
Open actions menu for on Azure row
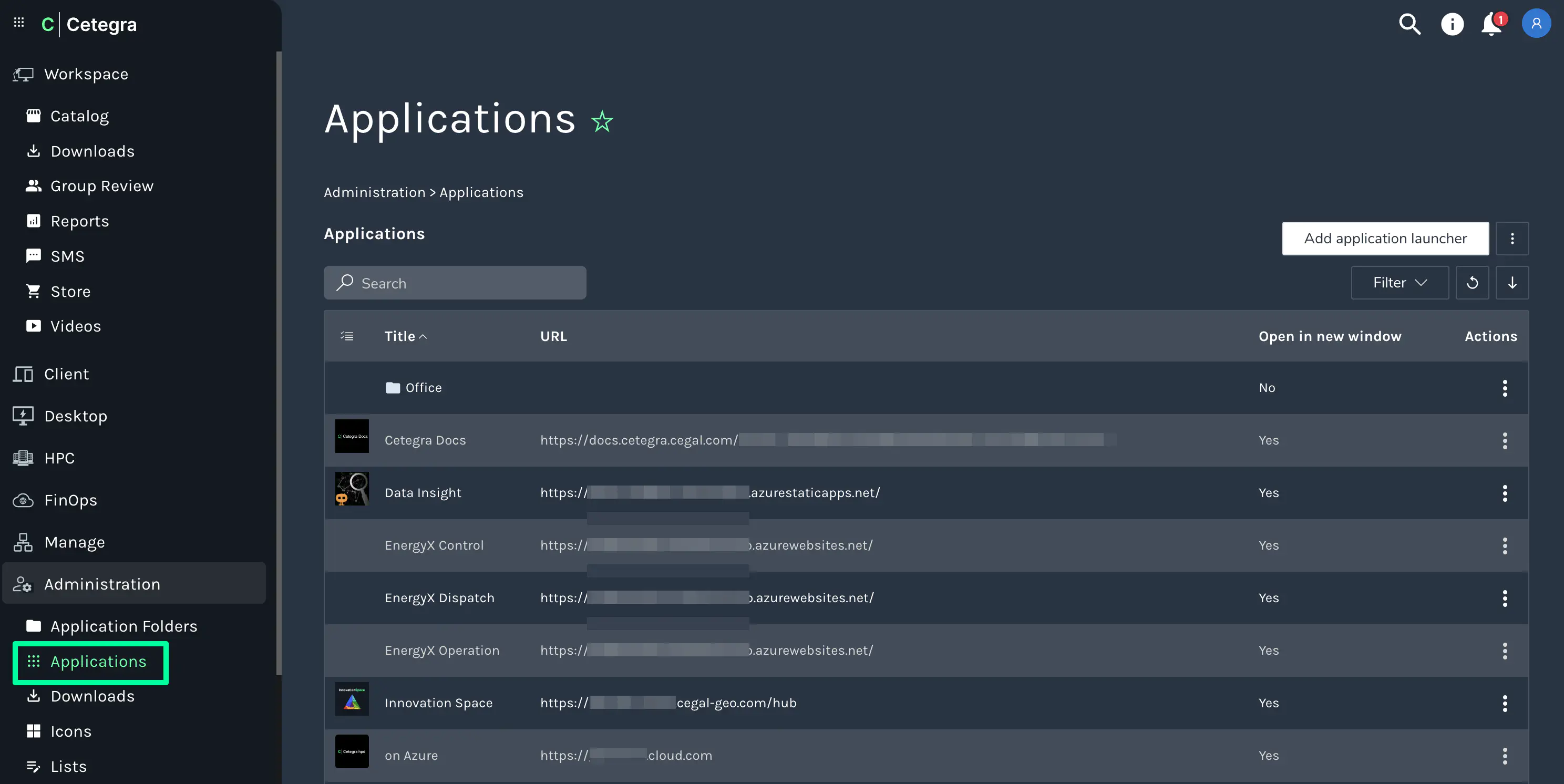point(1505,756)
